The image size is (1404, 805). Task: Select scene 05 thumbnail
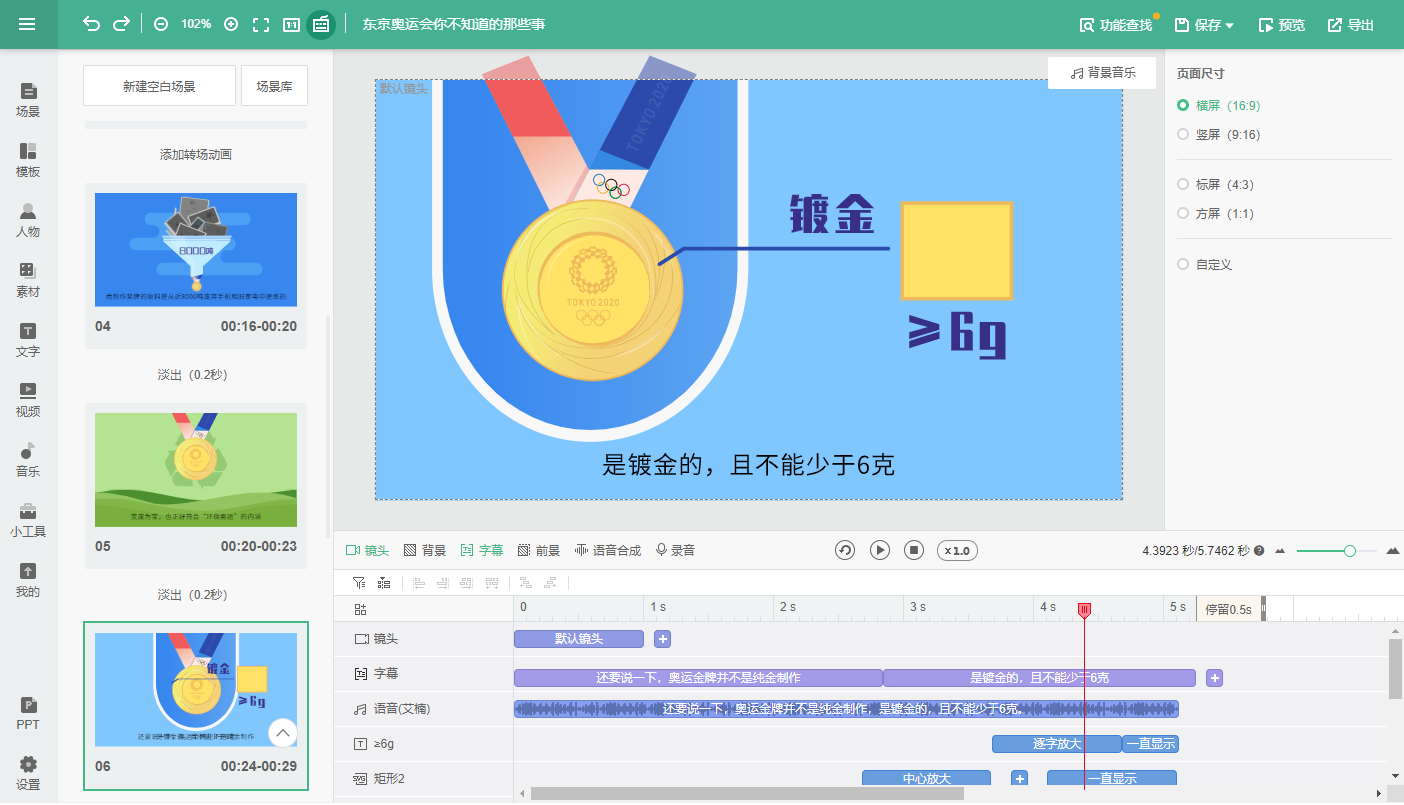196,470
